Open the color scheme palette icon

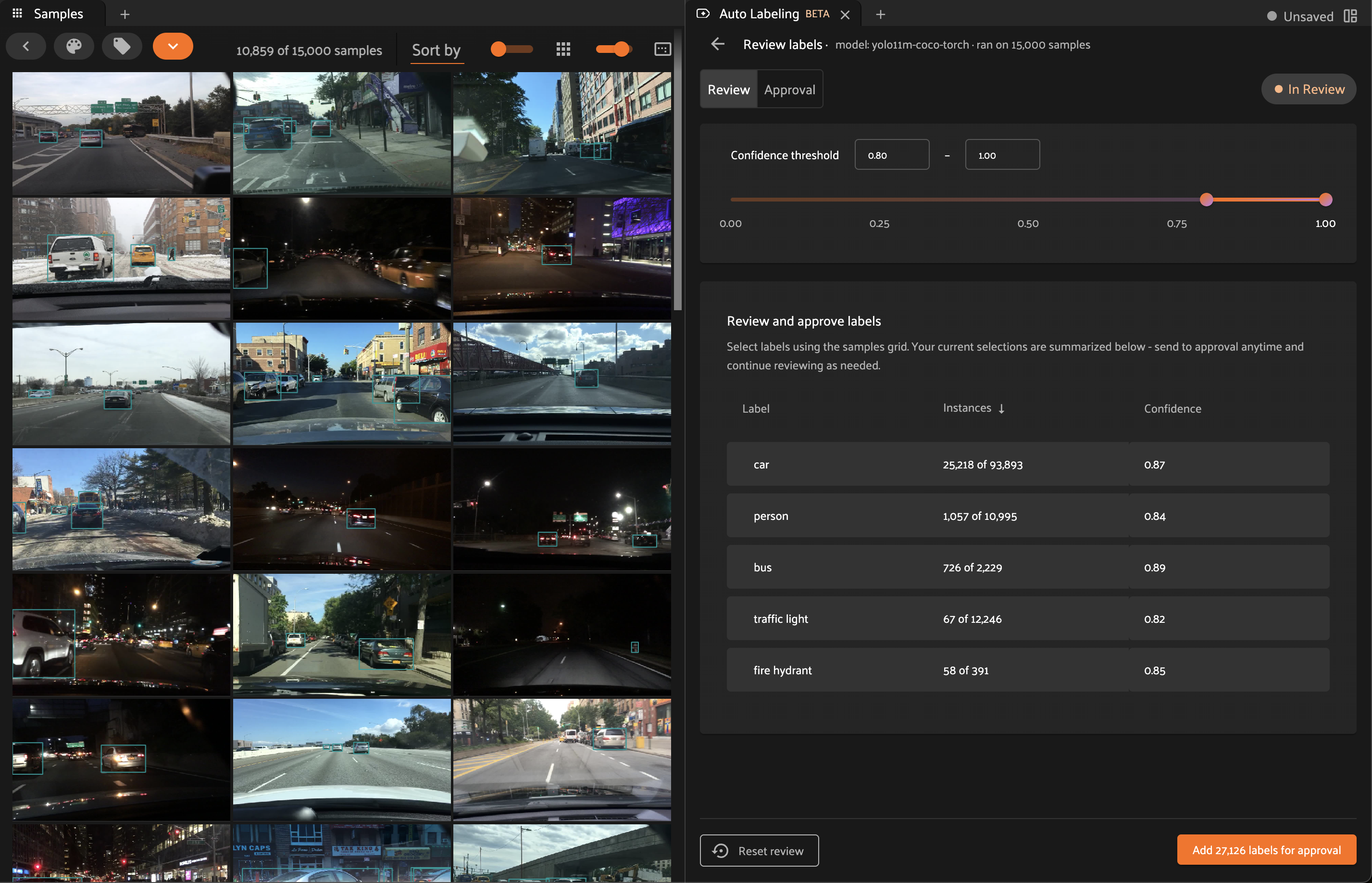[74, 47]
